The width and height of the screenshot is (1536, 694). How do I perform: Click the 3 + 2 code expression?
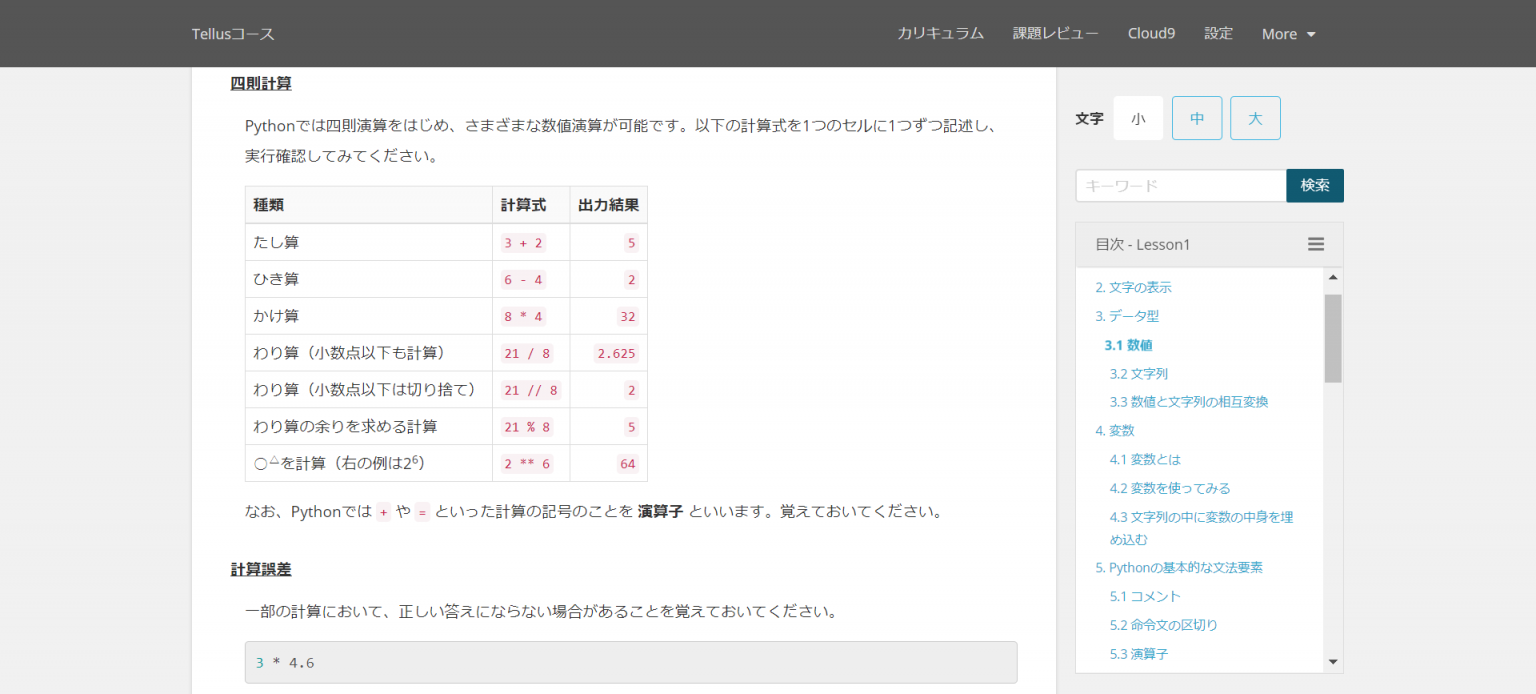pos(523,243)
